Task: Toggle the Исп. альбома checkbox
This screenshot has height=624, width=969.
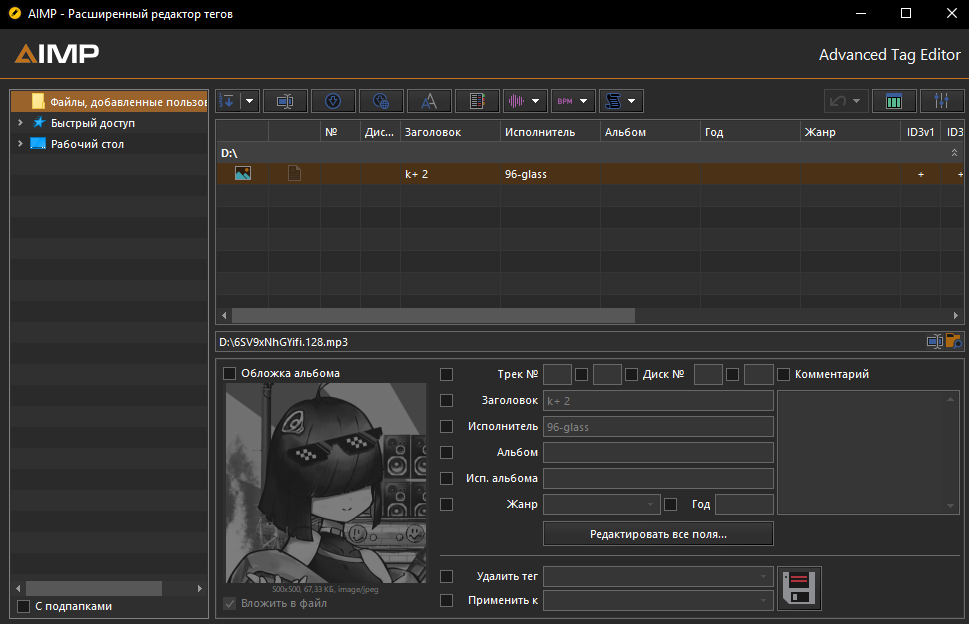Action: (x=446, y=478)
